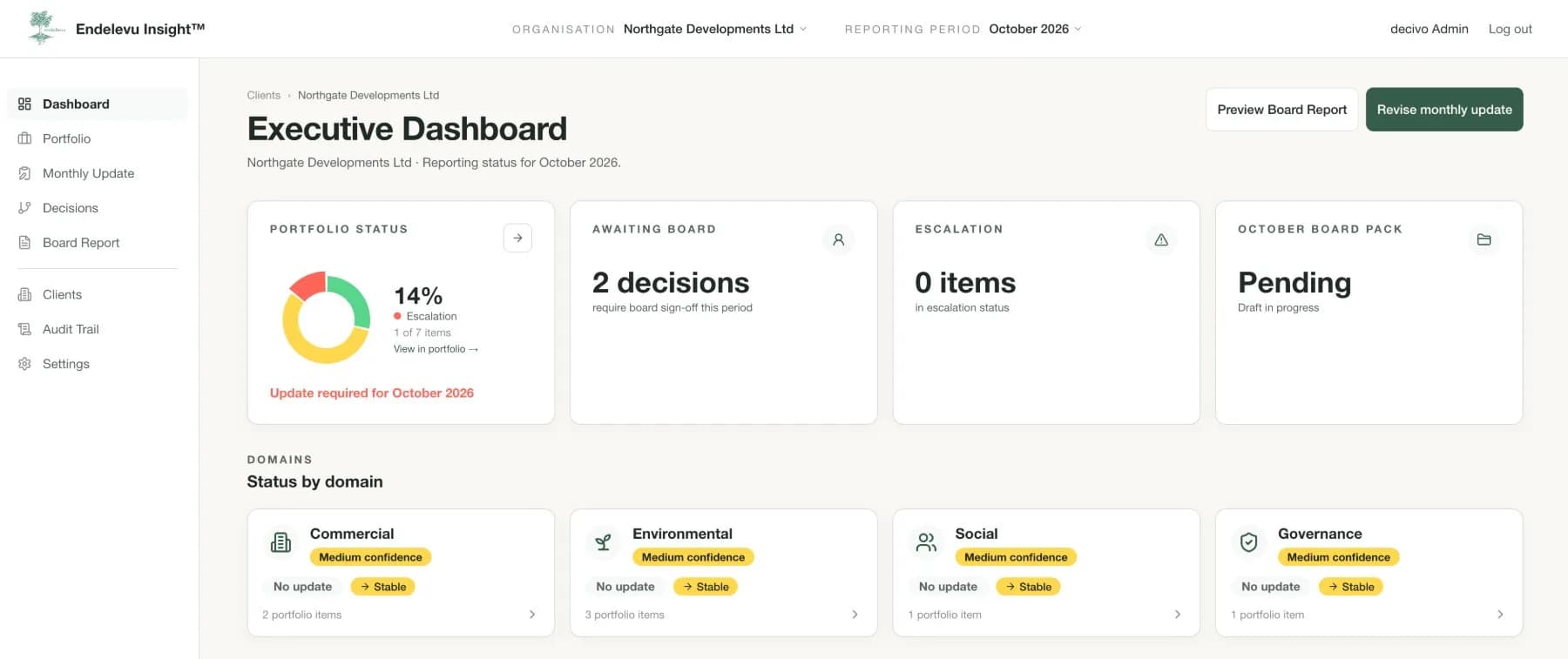
Task: Click the folder icon on October Board Pack card
Action: tap(1484, 239)
